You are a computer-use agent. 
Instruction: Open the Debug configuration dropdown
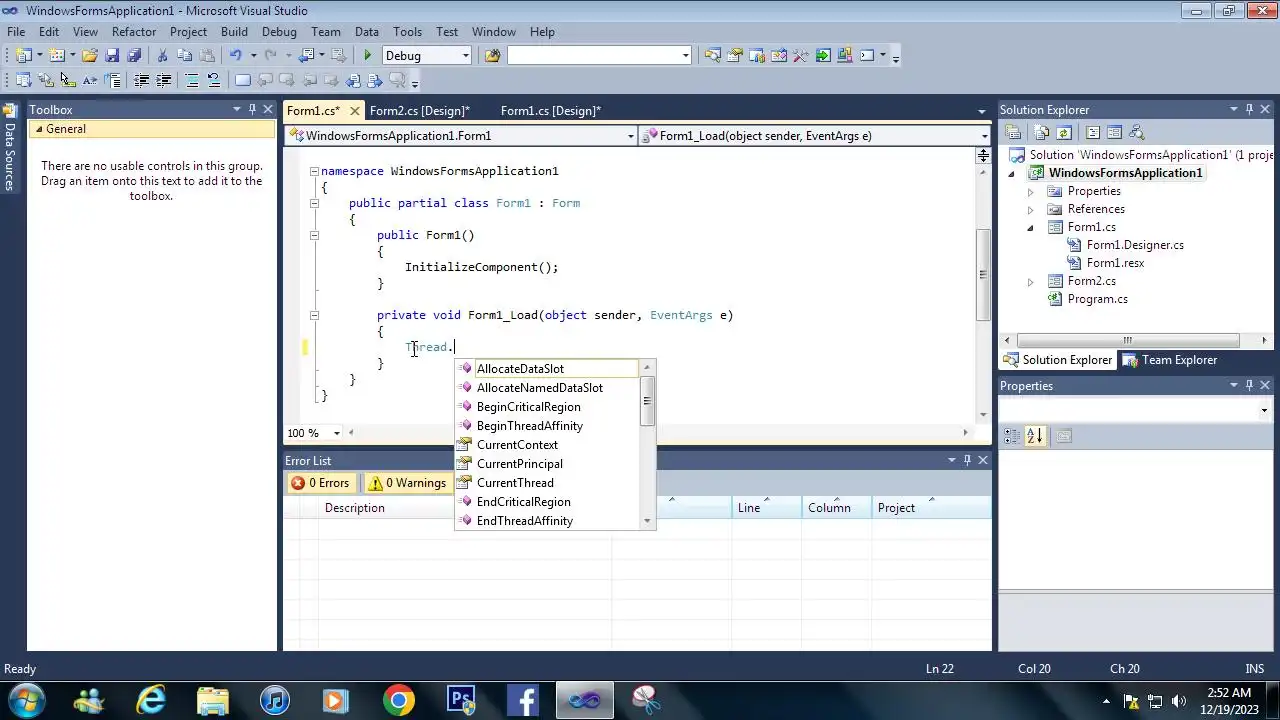pyautogui.click(x=465, y=56)
